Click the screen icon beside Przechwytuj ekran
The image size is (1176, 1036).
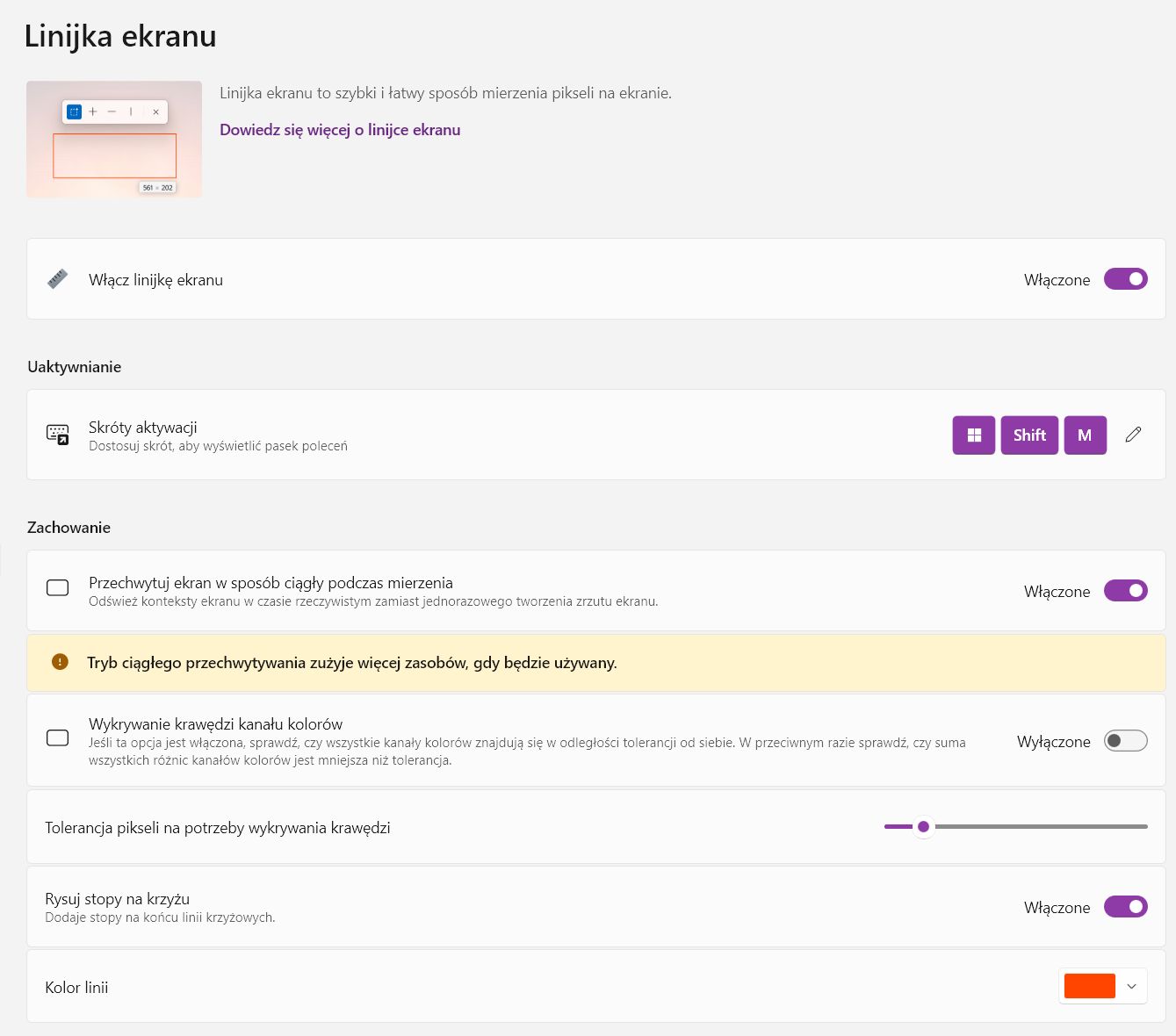[57, 587]
